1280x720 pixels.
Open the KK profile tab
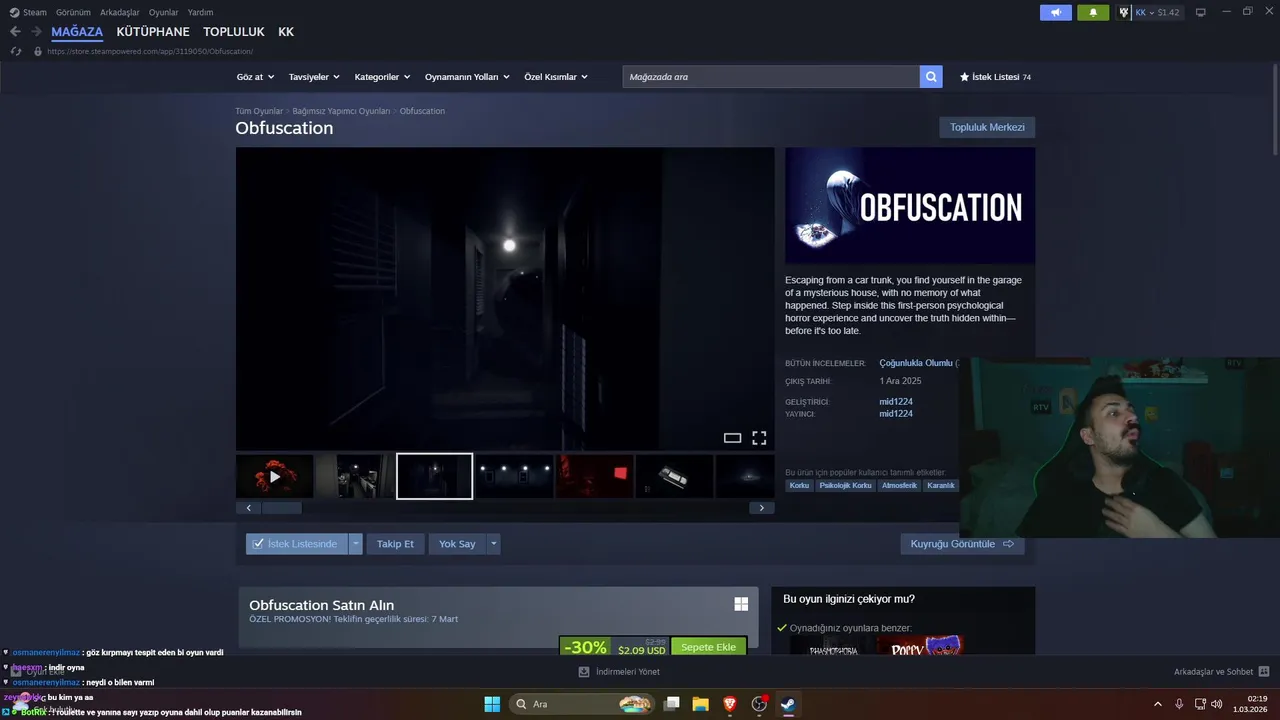coord(286,32)
